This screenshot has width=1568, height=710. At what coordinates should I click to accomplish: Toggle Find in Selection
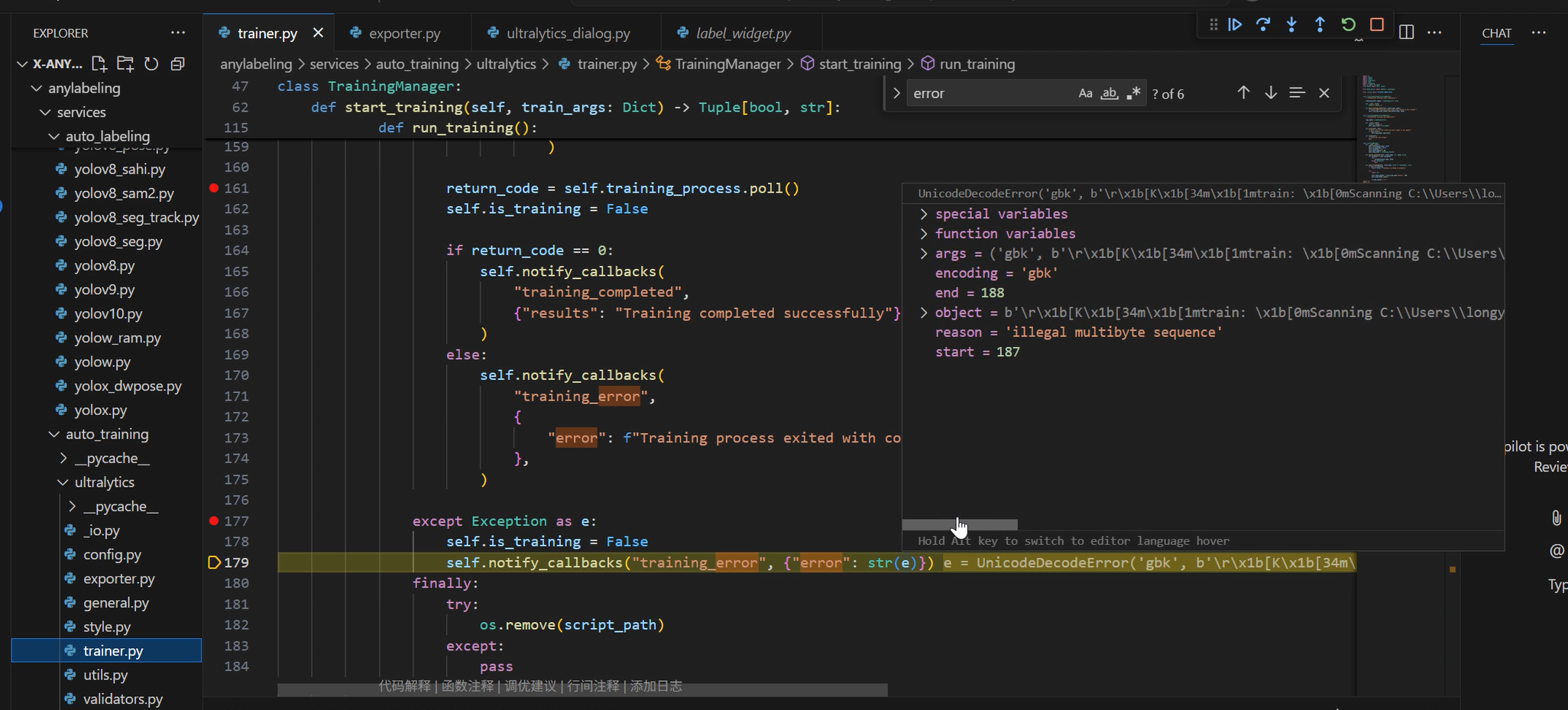[1297, 92]
